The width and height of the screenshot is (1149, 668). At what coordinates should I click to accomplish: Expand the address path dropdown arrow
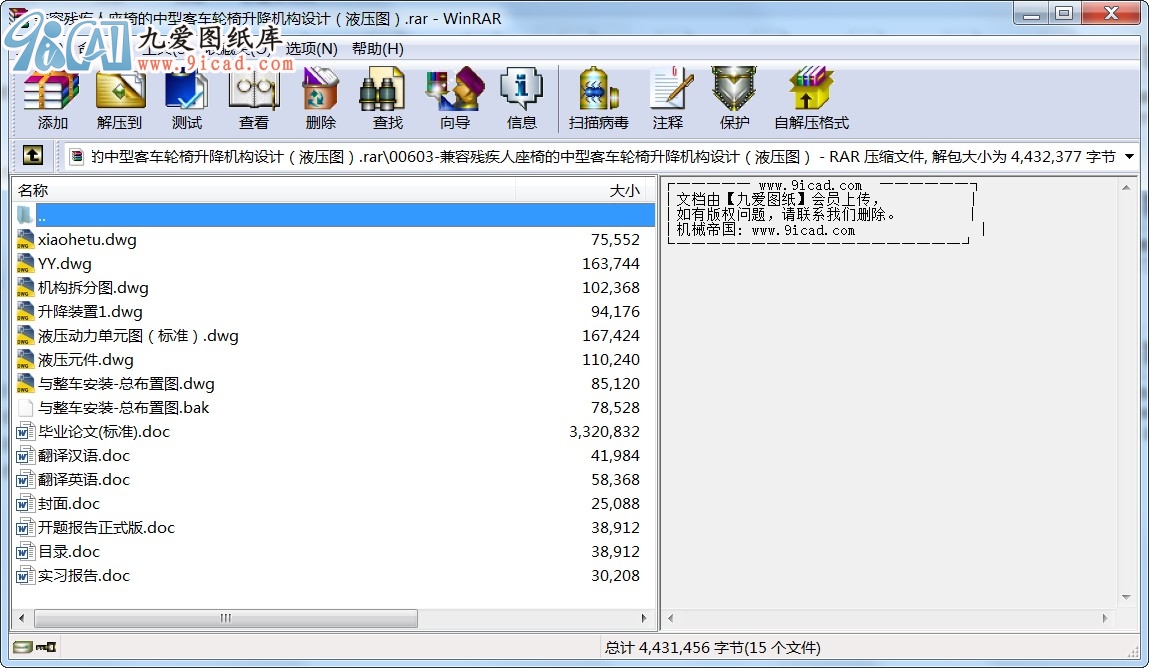(x=1129, y=157)
